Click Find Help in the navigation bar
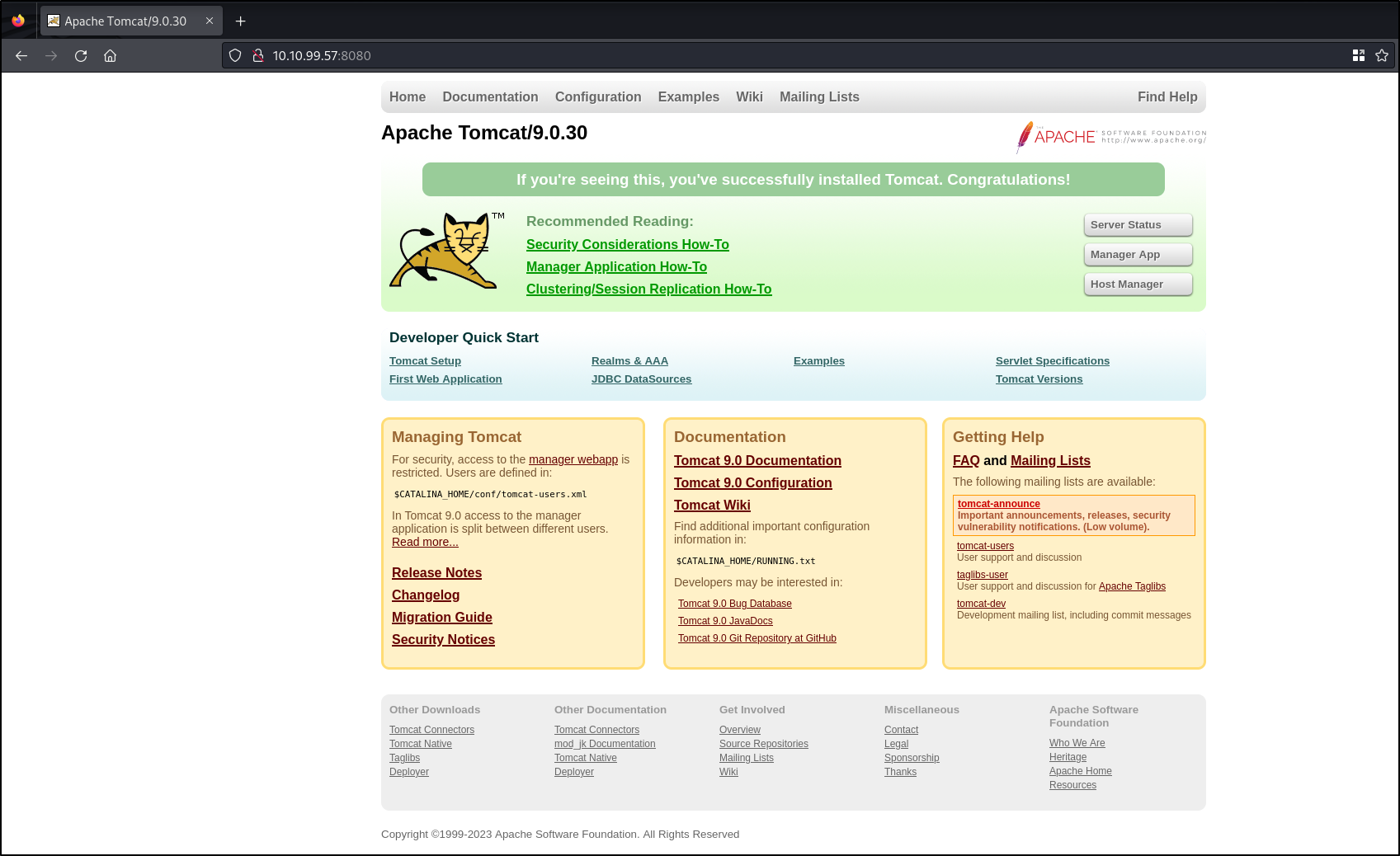 tap(1167, 96)
